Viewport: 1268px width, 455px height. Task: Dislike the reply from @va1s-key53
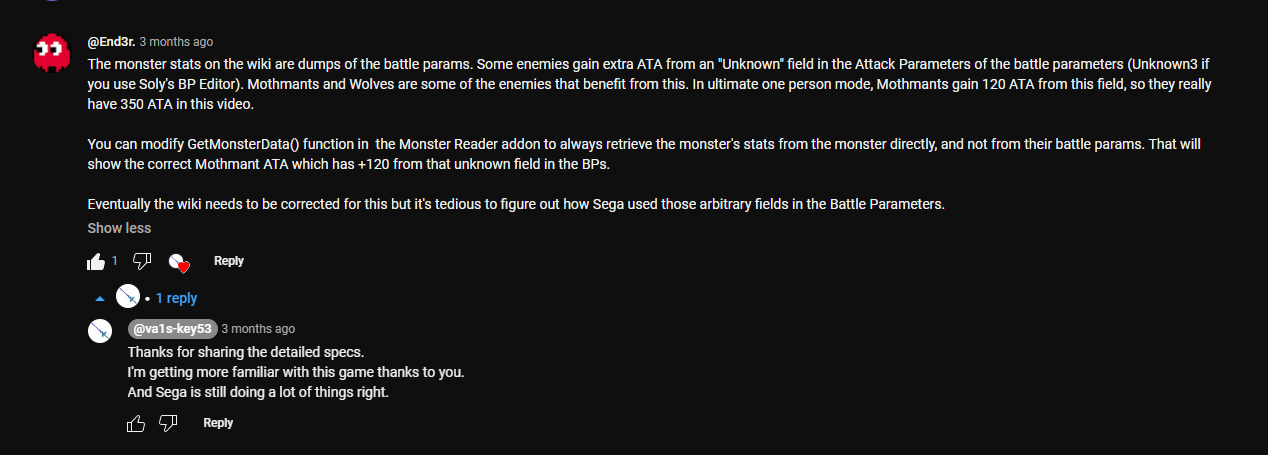(168, 423)
